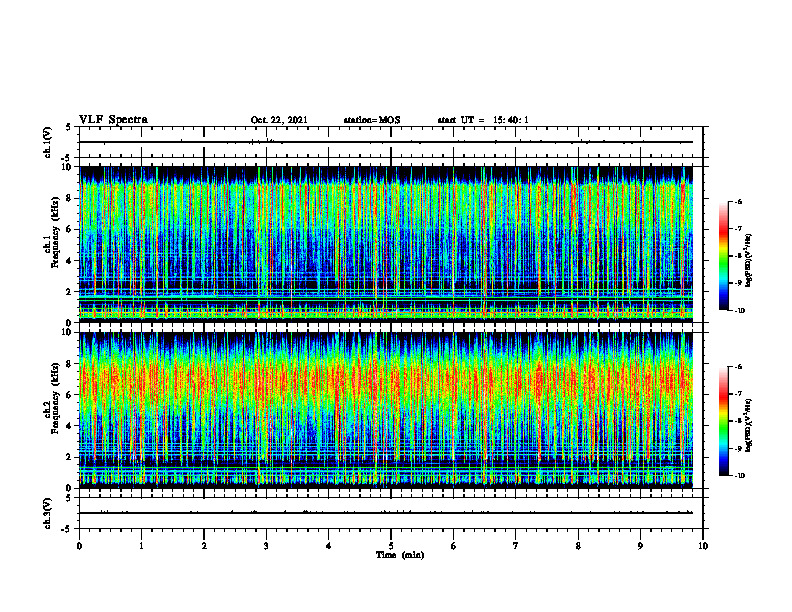Click the "-10" tick on ch.2 colorbar
792x612 pixels.
point(740,476)
